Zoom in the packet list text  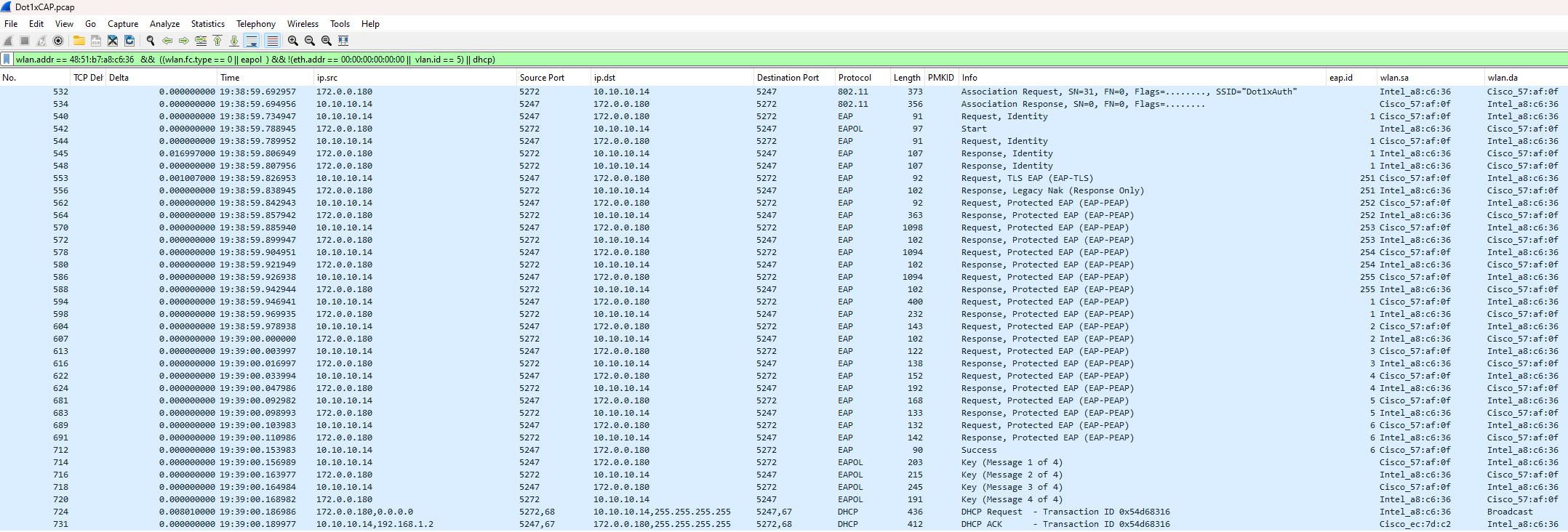pos(293,41)
